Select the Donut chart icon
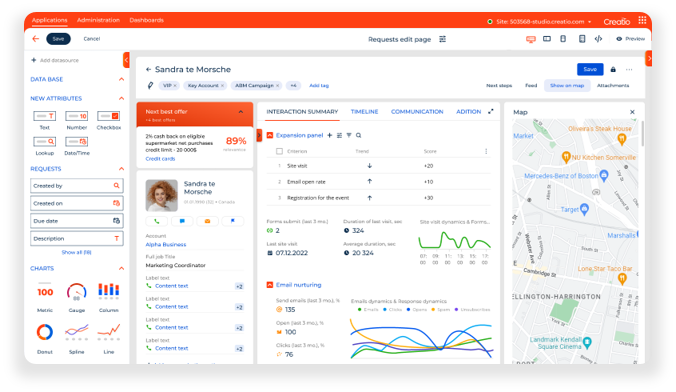Screen dimensions: 676x392 [45, 332]
